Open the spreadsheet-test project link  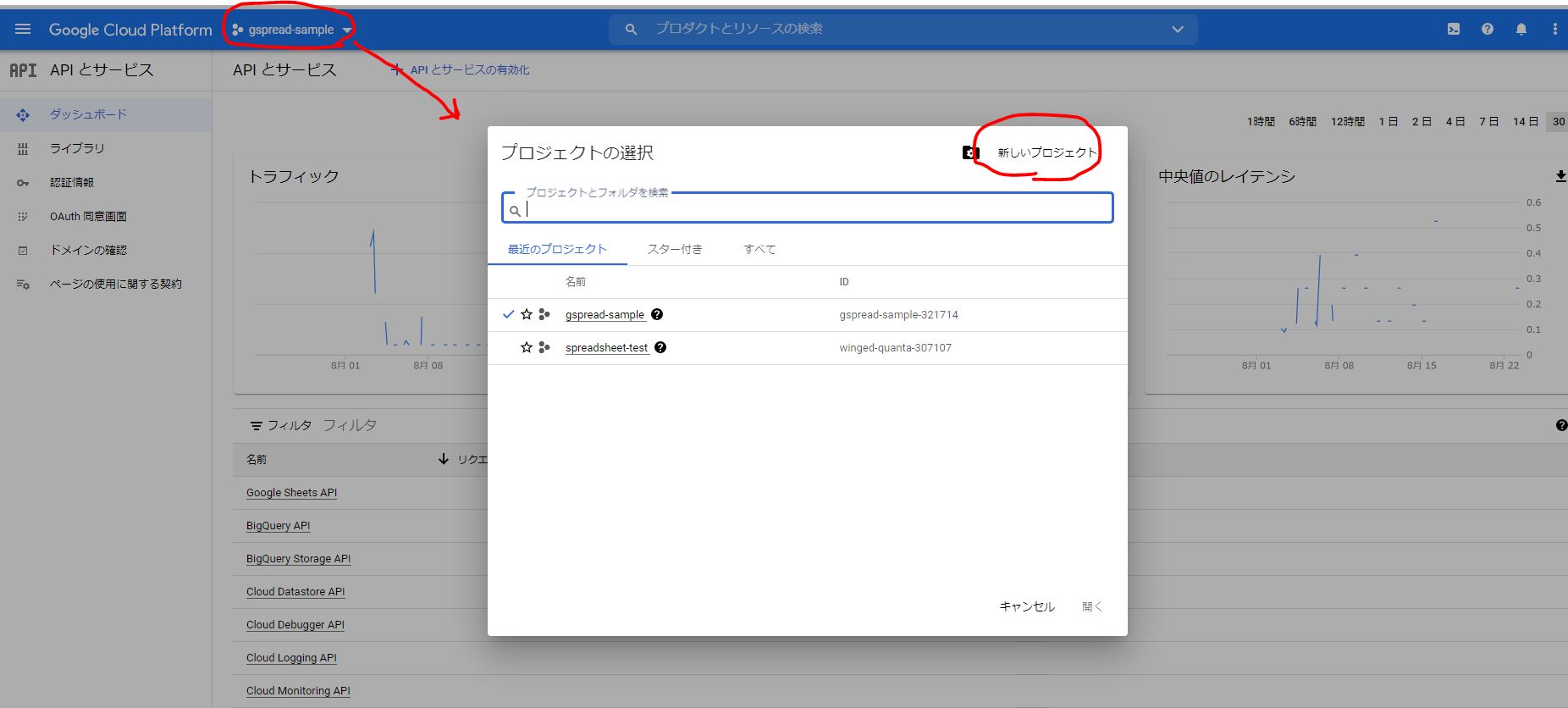[x=606, y=347]
